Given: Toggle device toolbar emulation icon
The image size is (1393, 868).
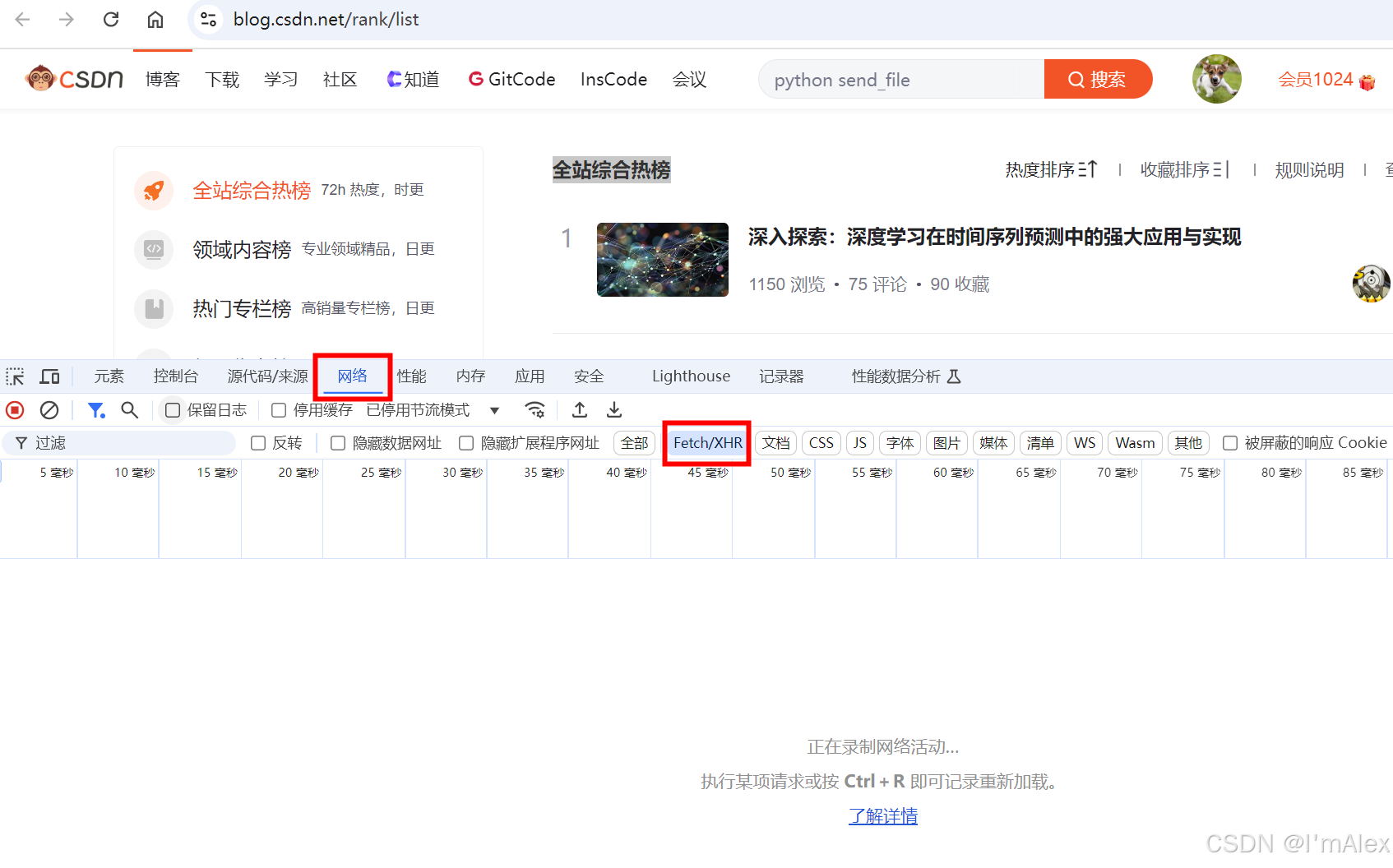Looking at the screenshot, I should (x=50, y=376).
